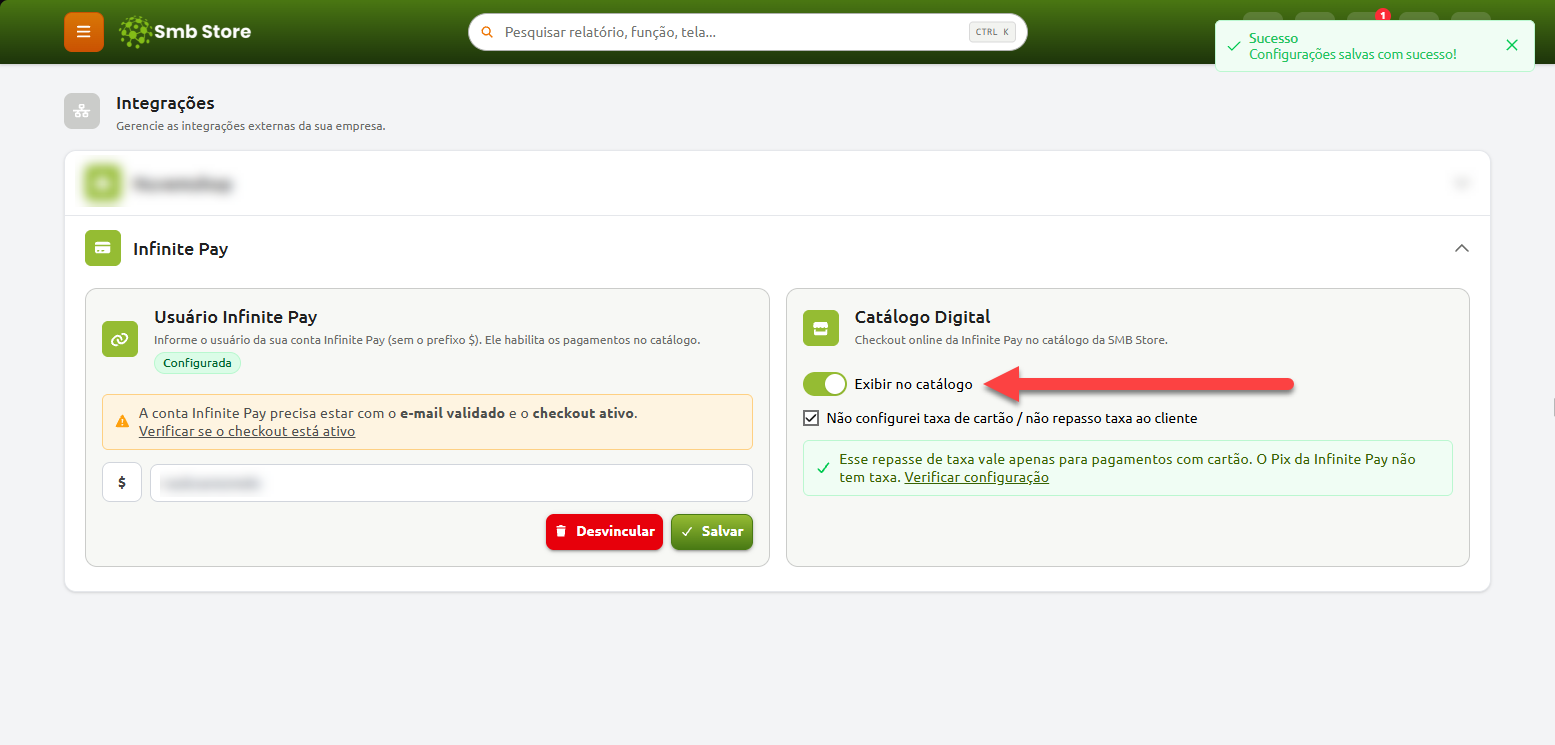Click the Configurações salvas com sucesso message
The width and height of the screenshot is (1555, 745).
[1352, 54]
